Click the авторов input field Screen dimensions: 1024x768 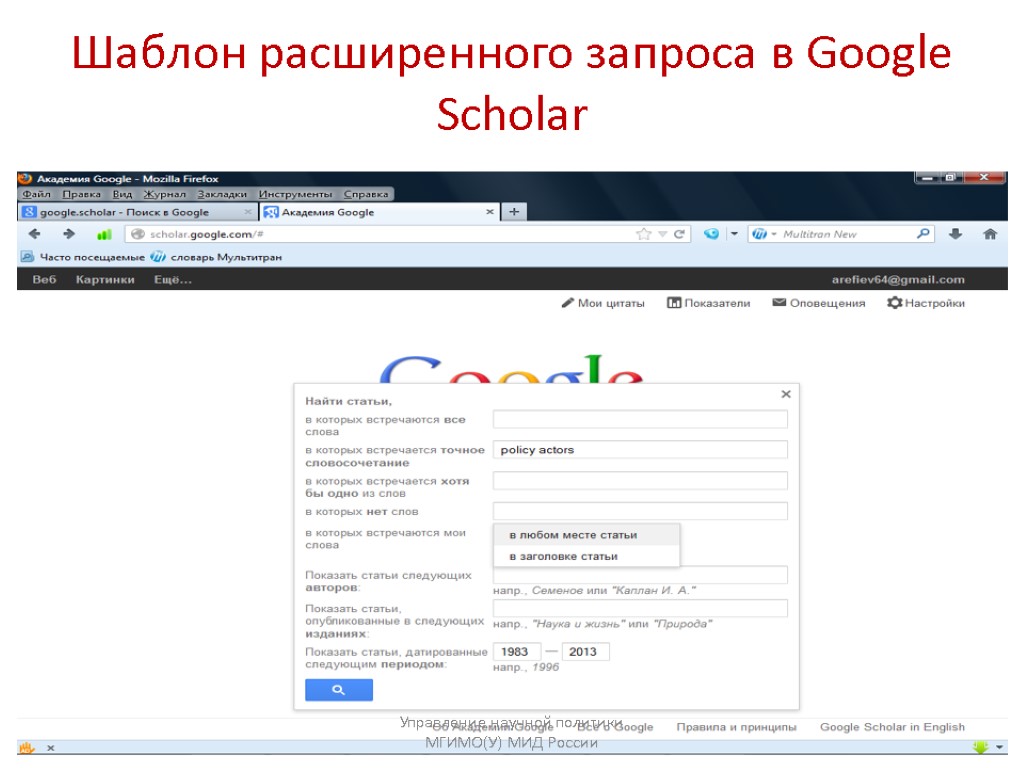[x=640, y=575]
